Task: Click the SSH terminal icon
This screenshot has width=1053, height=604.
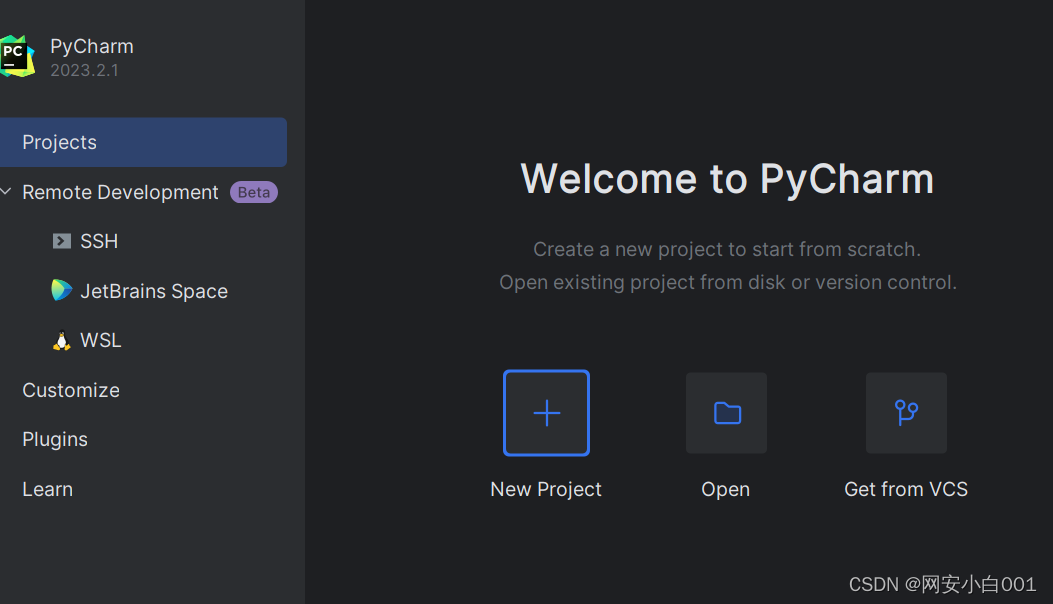Action: click(x=62, y=241)
